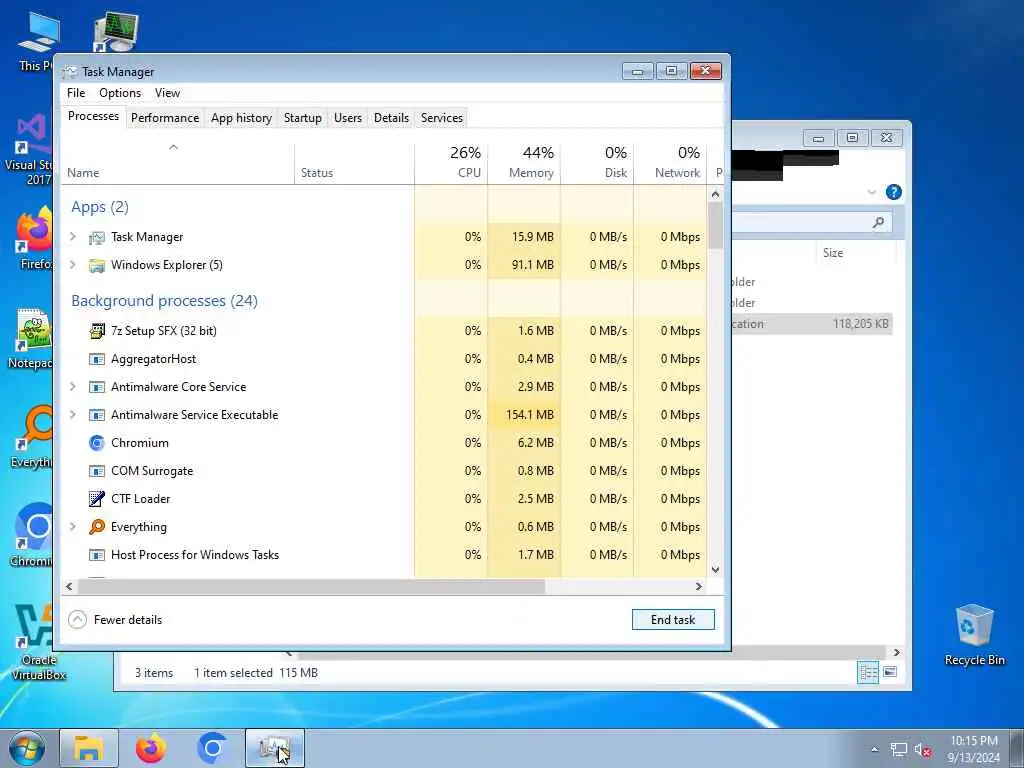Open the File menu

click(x=76, y=93)
